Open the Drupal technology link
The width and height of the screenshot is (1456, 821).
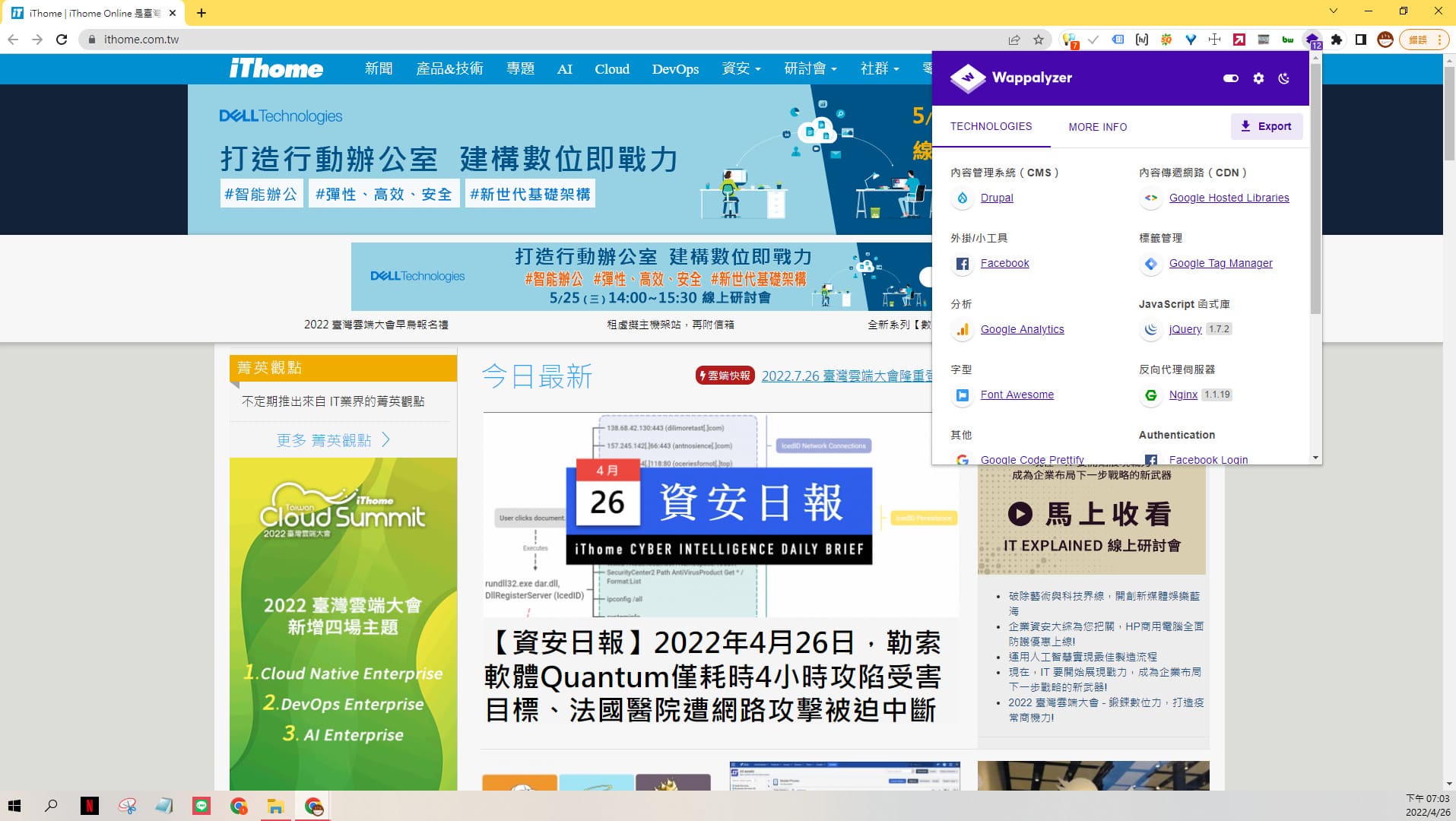[x=997, y=198]
